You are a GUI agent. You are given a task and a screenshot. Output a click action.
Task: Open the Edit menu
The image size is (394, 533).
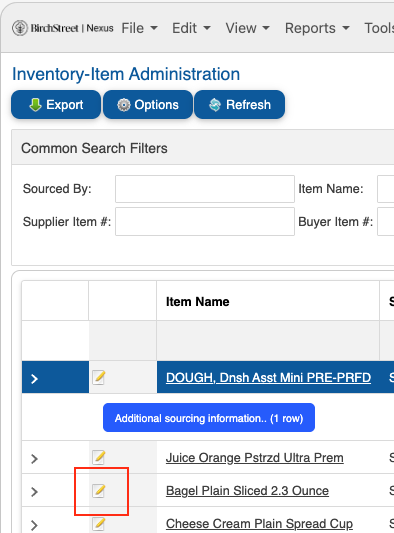click(x=191, y=28)
